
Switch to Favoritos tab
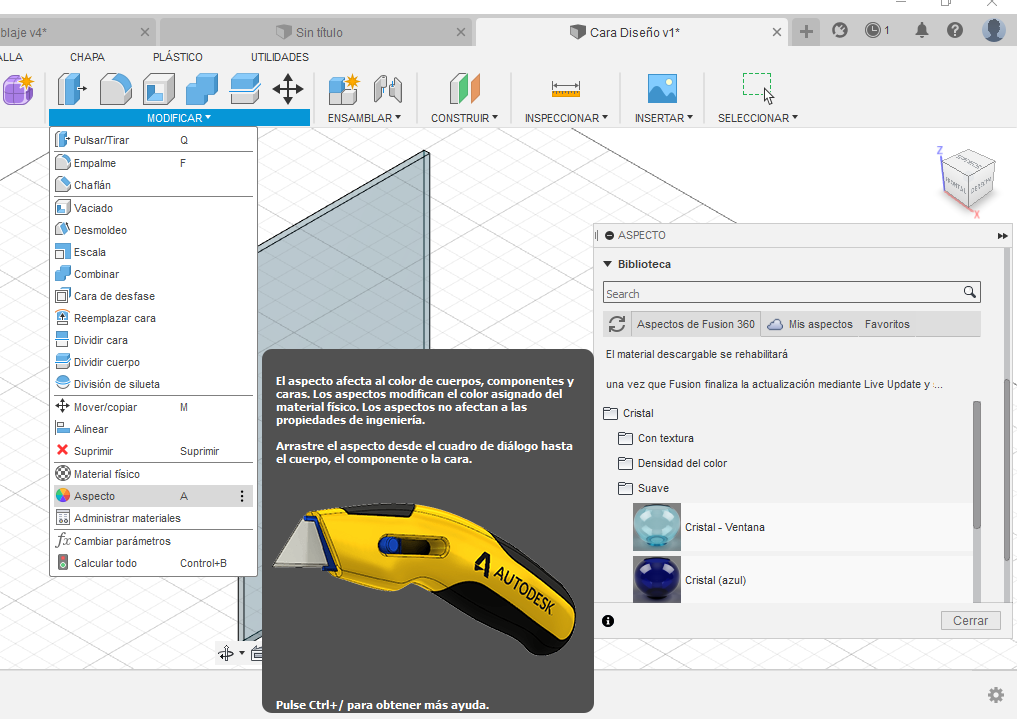[x=887, y=324]
